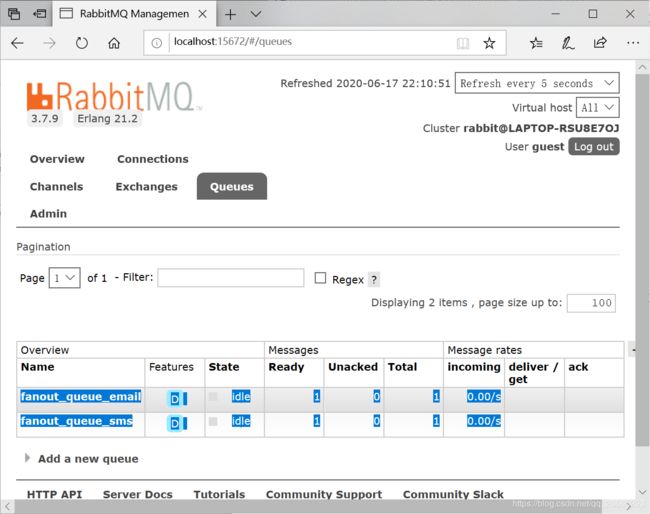
Task: Expand the Add a new queue section
Action: (x=88, y=459)
